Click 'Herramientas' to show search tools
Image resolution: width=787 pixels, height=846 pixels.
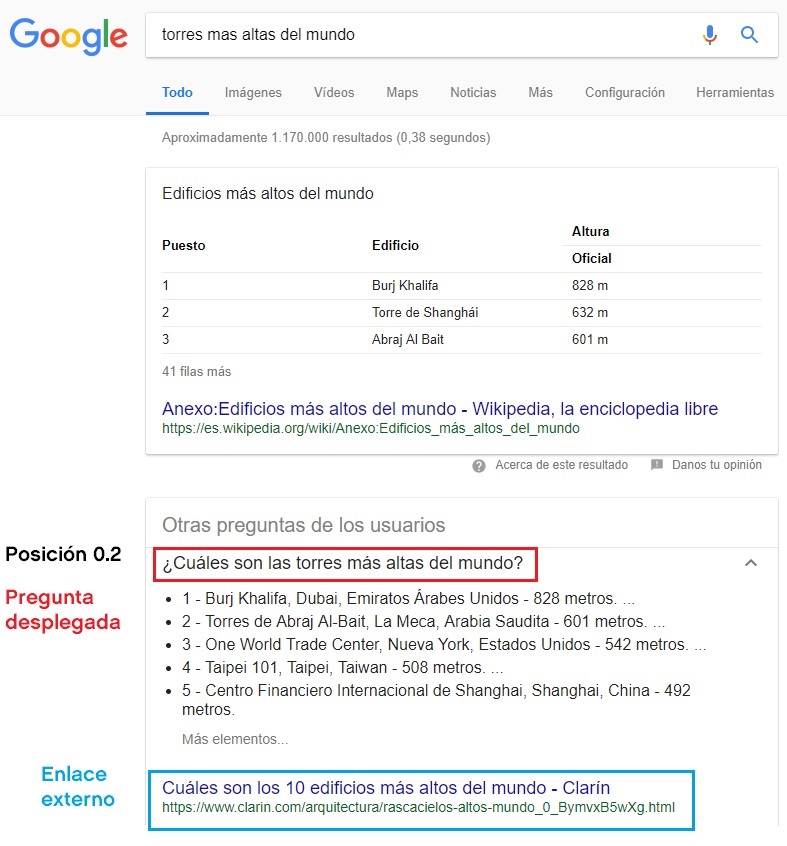[x=735, y=92]
